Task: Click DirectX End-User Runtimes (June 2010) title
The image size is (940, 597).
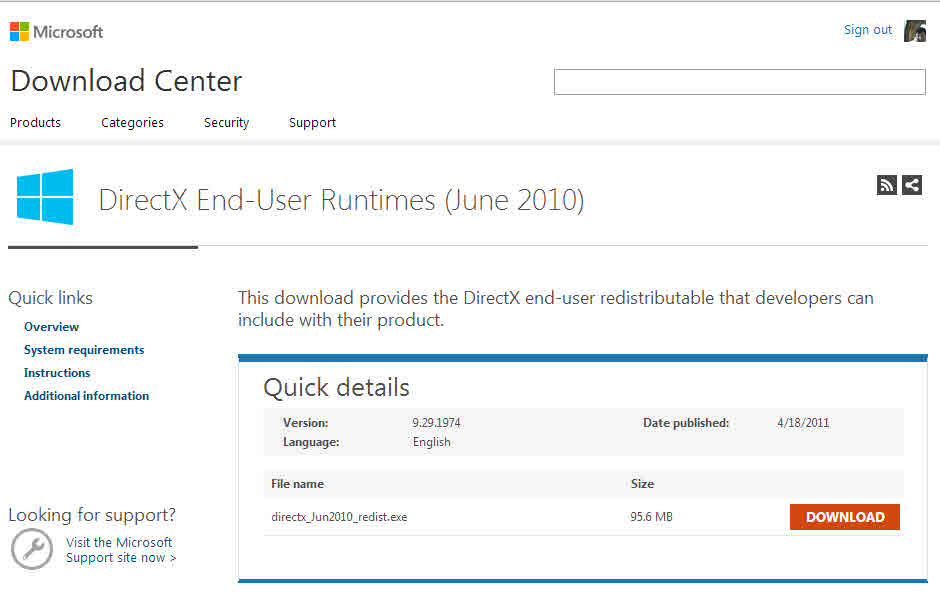Action: coord(342,200)
